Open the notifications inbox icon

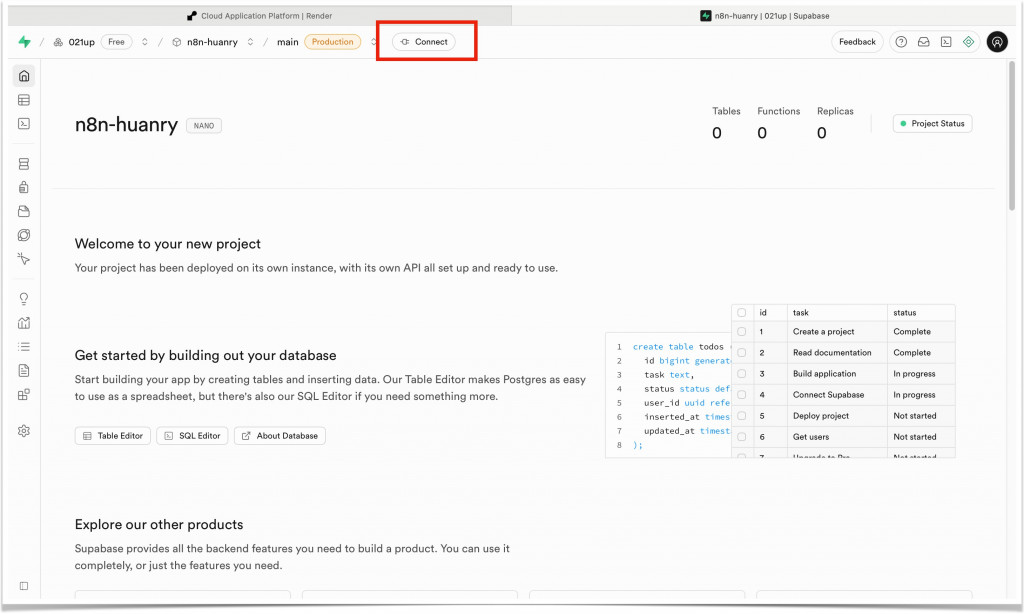click(x=923, y=42)
